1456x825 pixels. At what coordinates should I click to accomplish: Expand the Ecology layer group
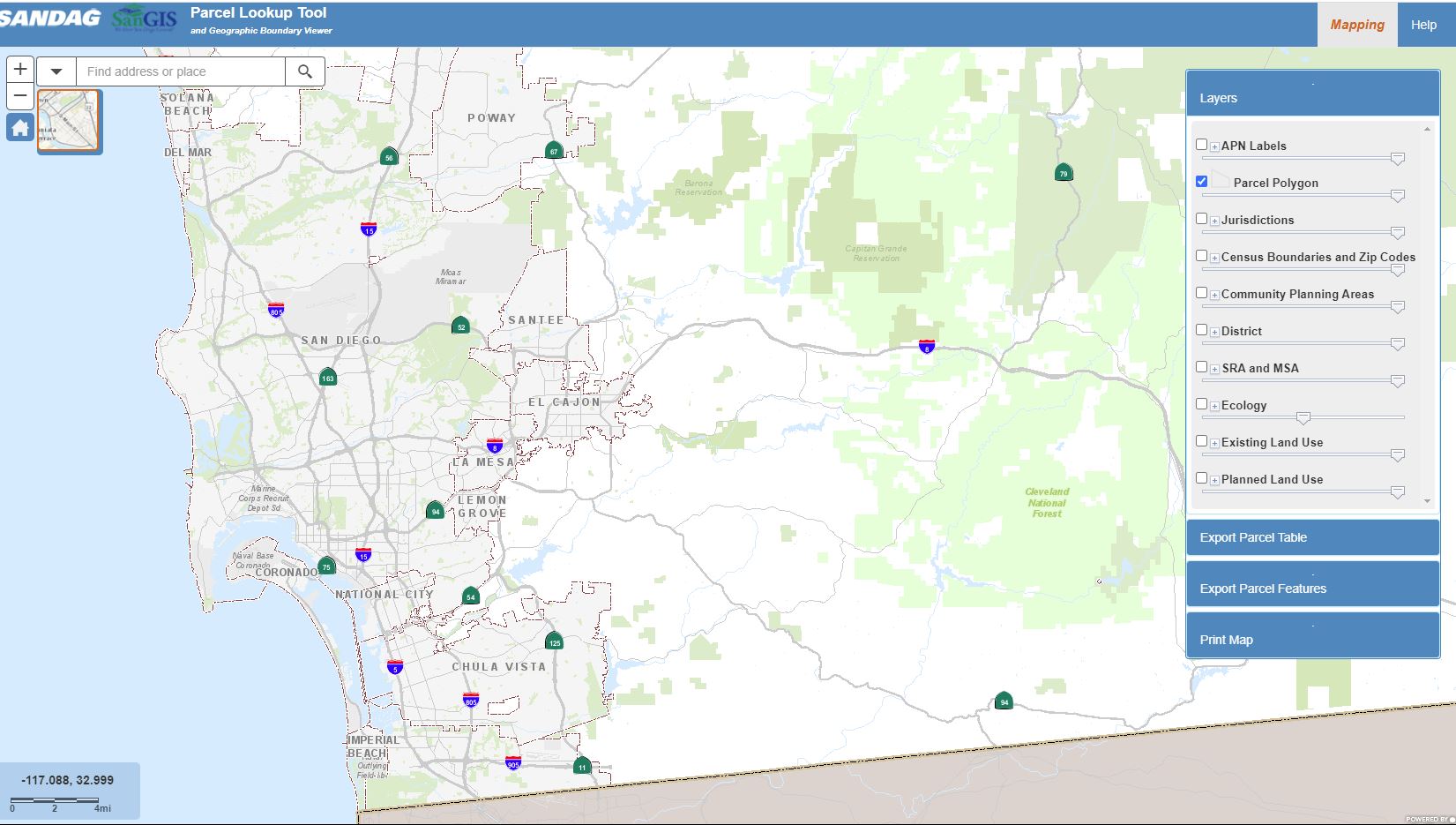[x=1214, y=406]
